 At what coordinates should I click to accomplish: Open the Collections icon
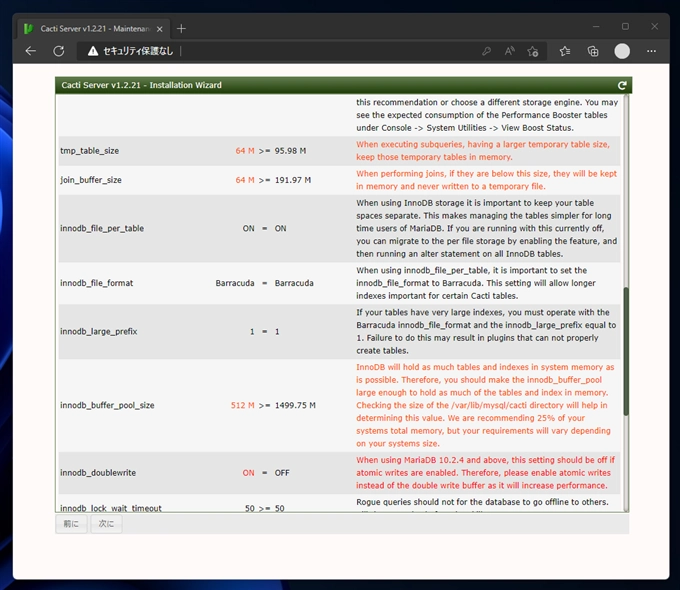[x=593, y=51]
